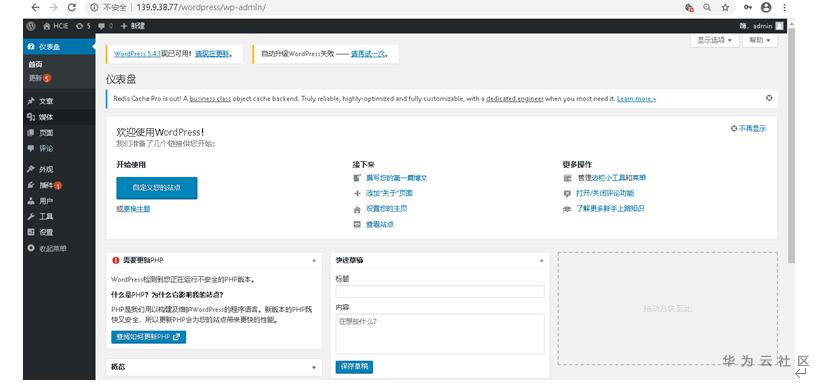Dismiss the Redis Cache Pro notice
The height and width of the screenshot is (383, 820).
[769, 98]
